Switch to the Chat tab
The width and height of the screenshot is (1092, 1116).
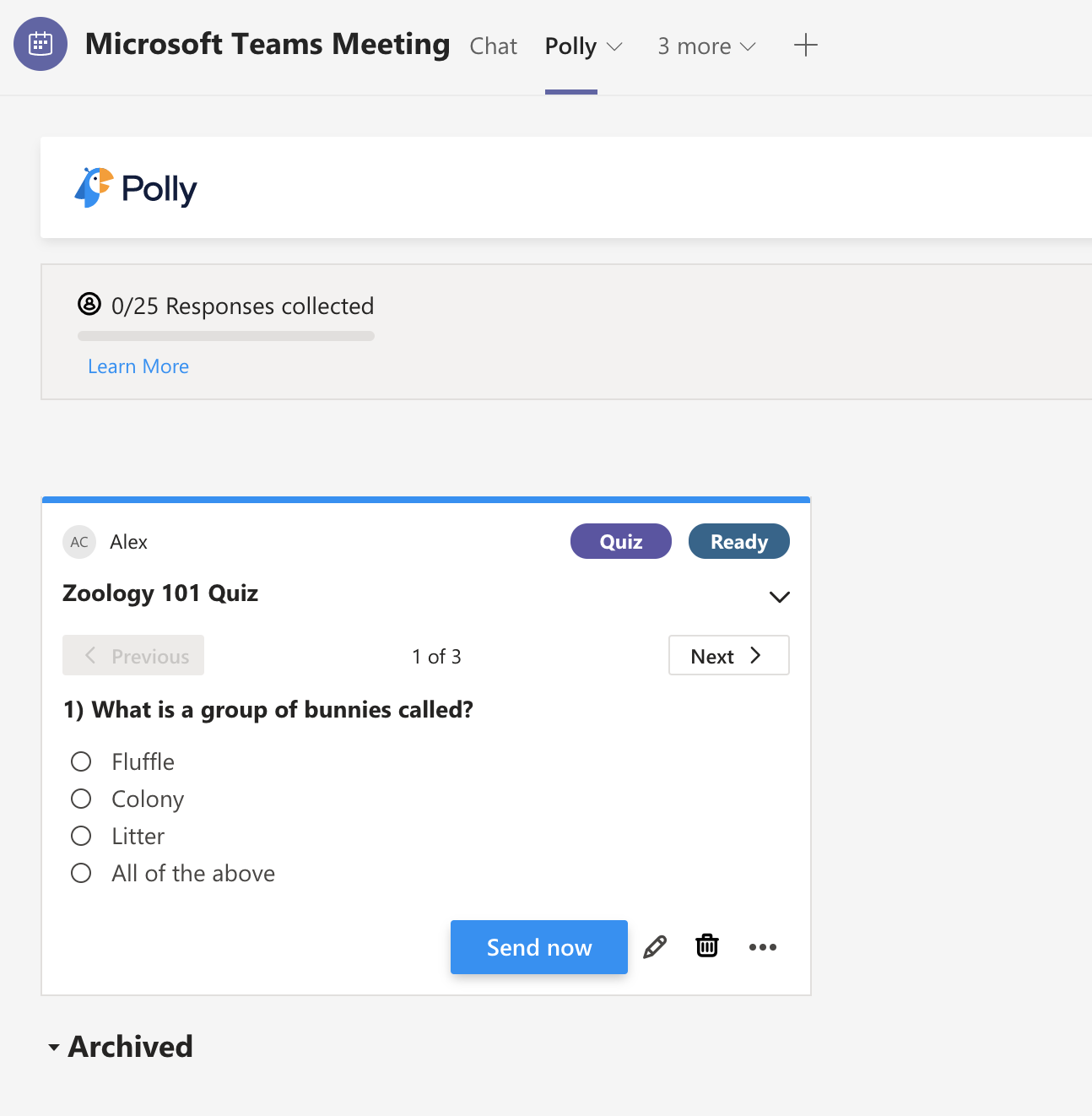point(493,46)
